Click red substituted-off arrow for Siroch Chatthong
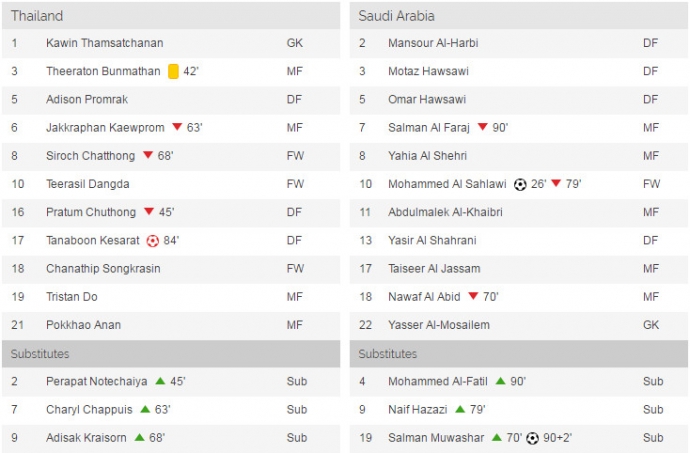 (x=148, y=155)
